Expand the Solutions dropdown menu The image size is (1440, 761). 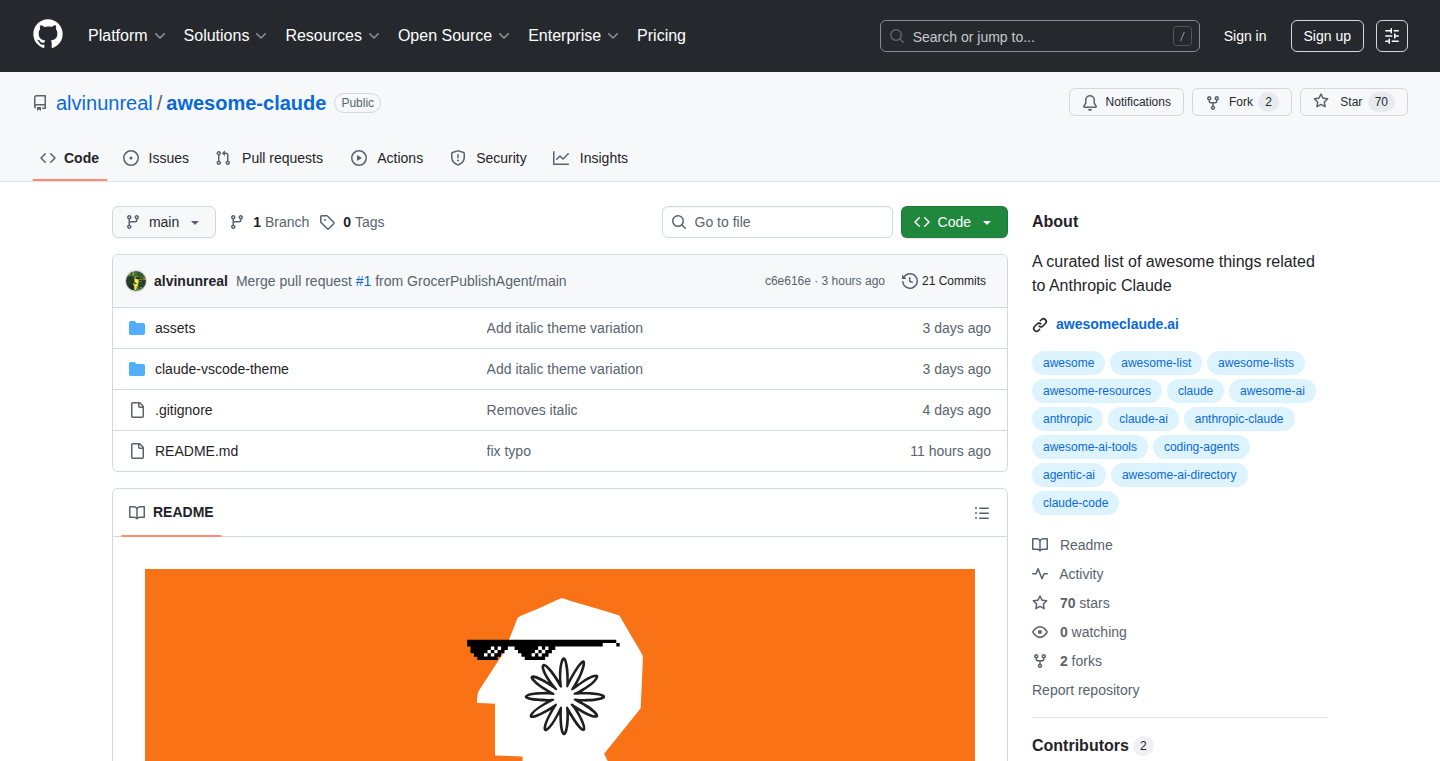225,36
